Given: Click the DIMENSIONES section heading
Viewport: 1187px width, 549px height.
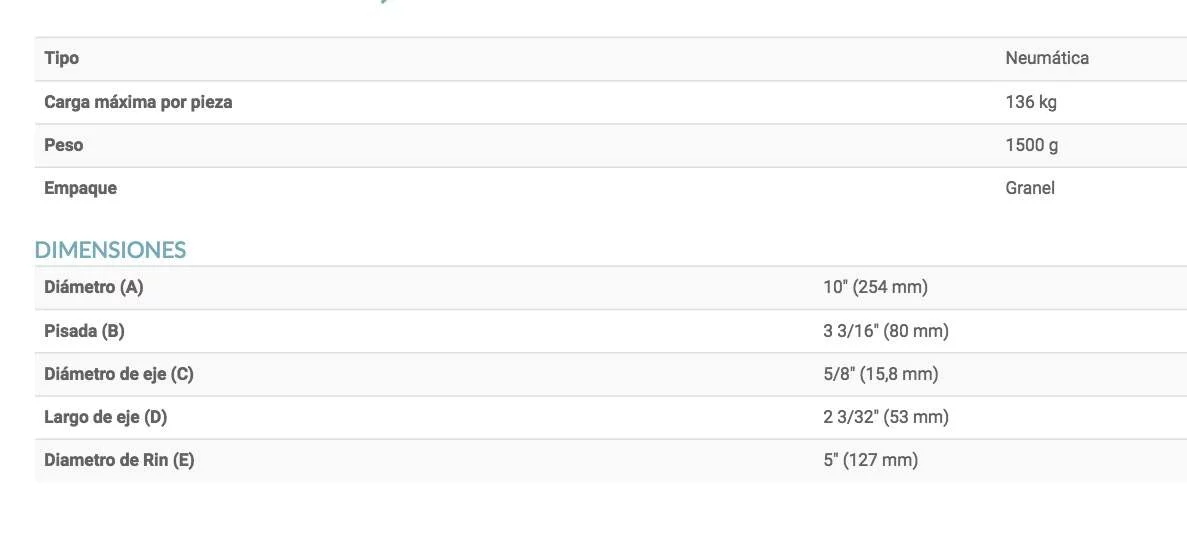Looking at the screenshot, I should 110,249.
